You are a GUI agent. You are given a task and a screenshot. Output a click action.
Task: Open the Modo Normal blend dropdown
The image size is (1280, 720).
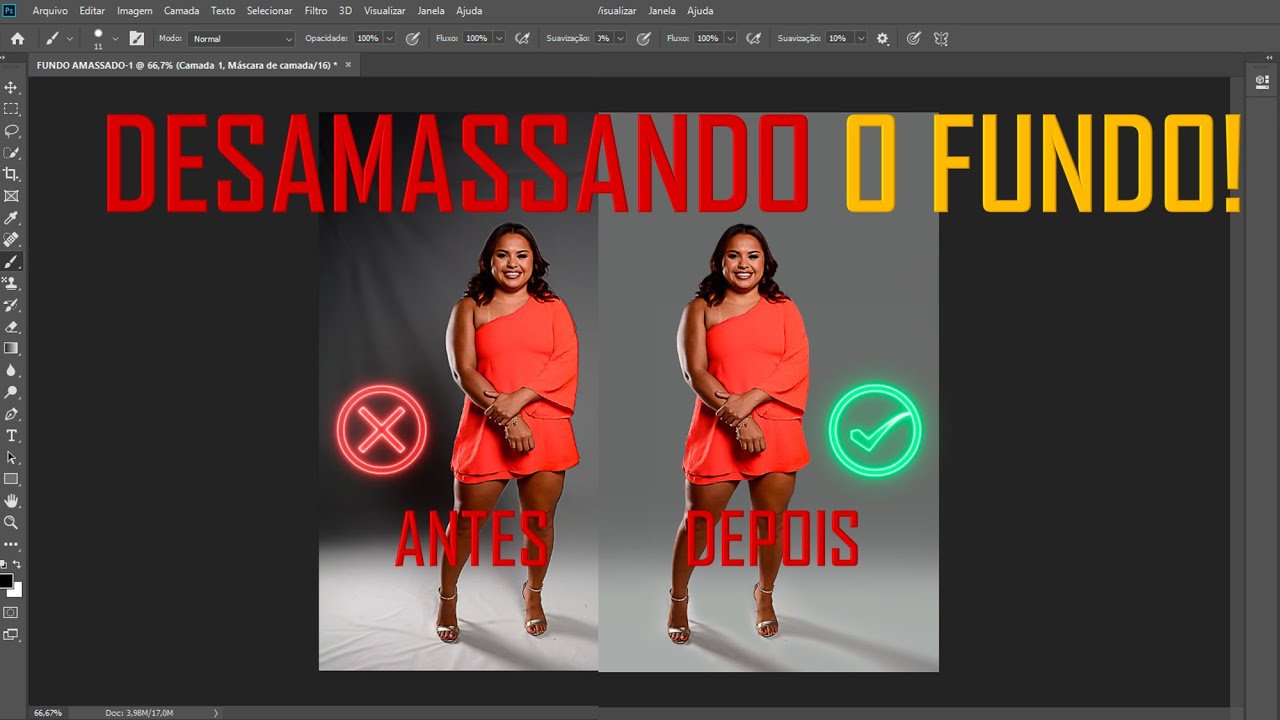241,38
